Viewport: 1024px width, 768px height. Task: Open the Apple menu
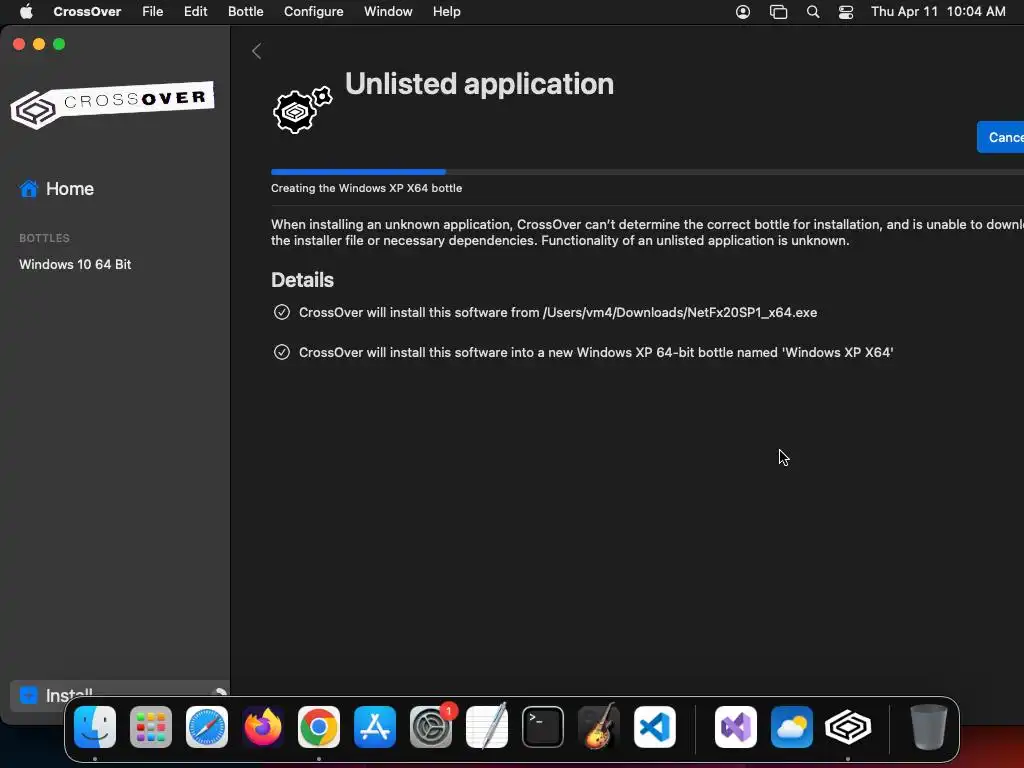tap(26, 12)
